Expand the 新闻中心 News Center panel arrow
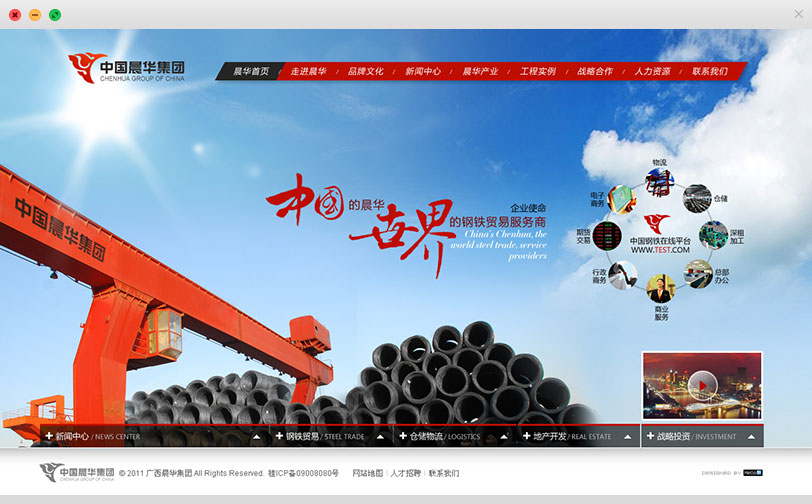The height and width of the screenshot is (504, 812). pyautogui.click(x=256, y=437)
